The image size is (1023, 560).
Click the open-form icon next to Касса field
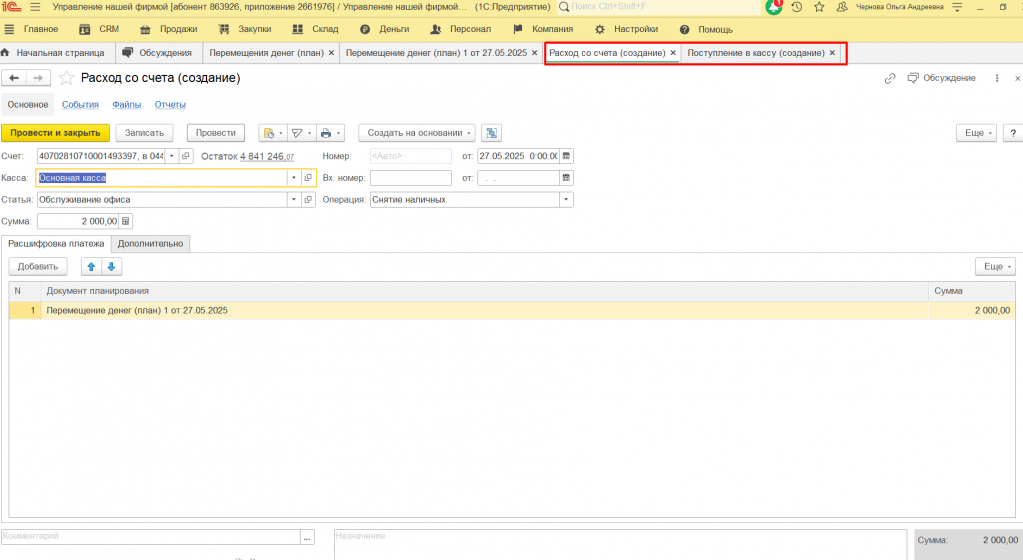309,178
